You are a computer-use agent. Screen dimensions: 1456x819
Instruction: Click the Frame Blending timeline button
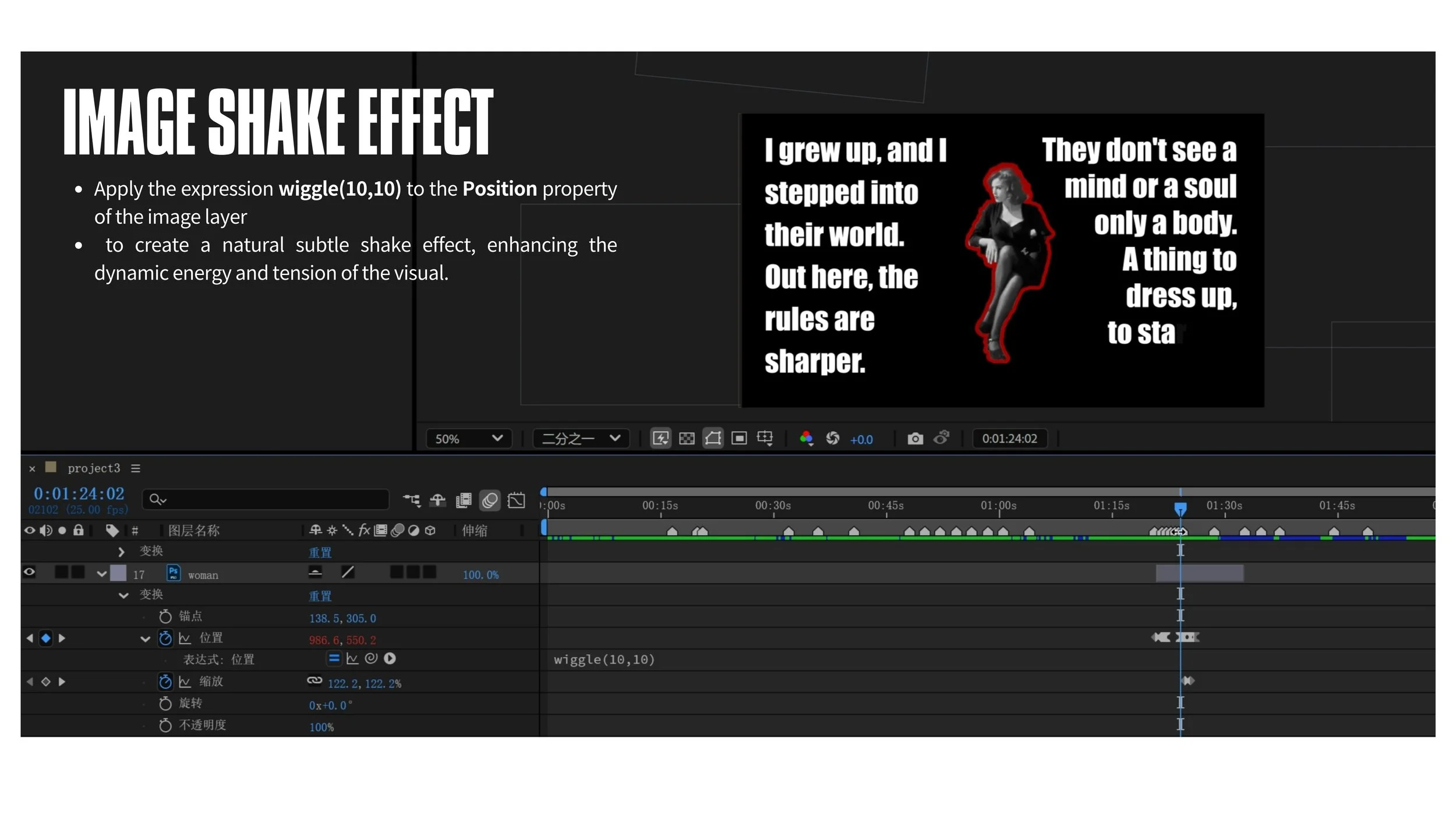[x=464, y=500]
